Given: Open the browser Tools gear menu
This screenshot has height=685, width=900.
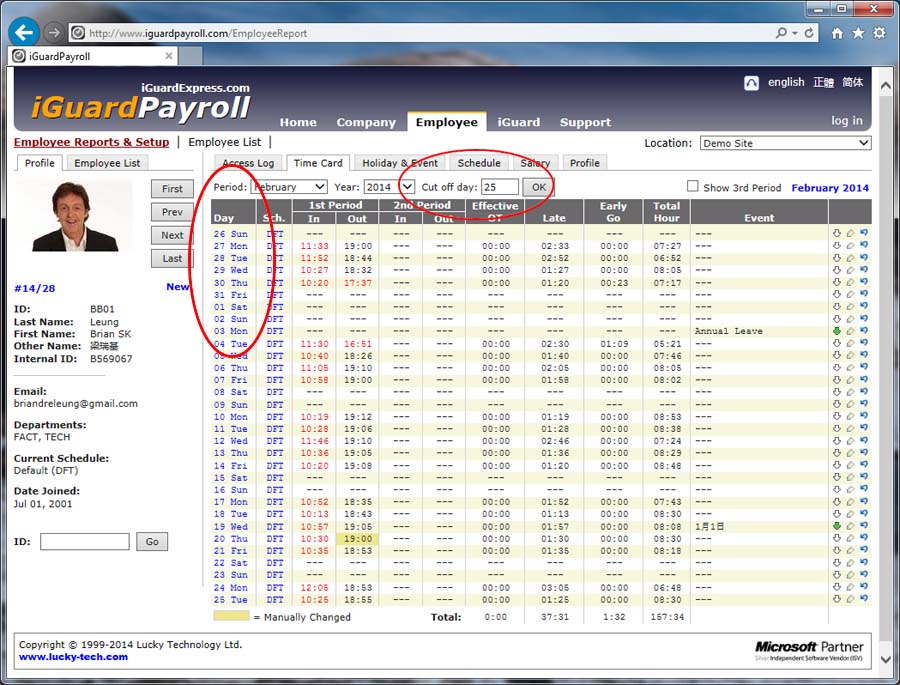Looking at the screenshot, I should pos(879,33).
